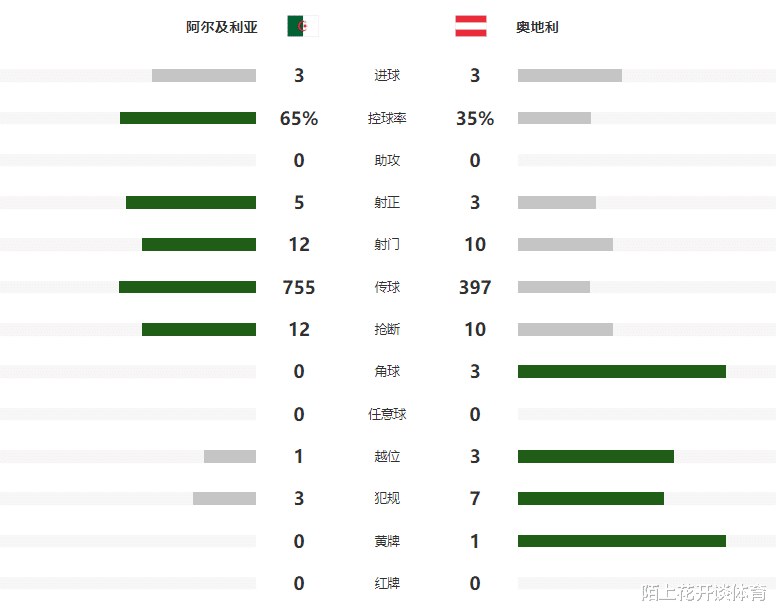Click the Algeria flag icon
The image size is (776, 614).
coord(303,26)
